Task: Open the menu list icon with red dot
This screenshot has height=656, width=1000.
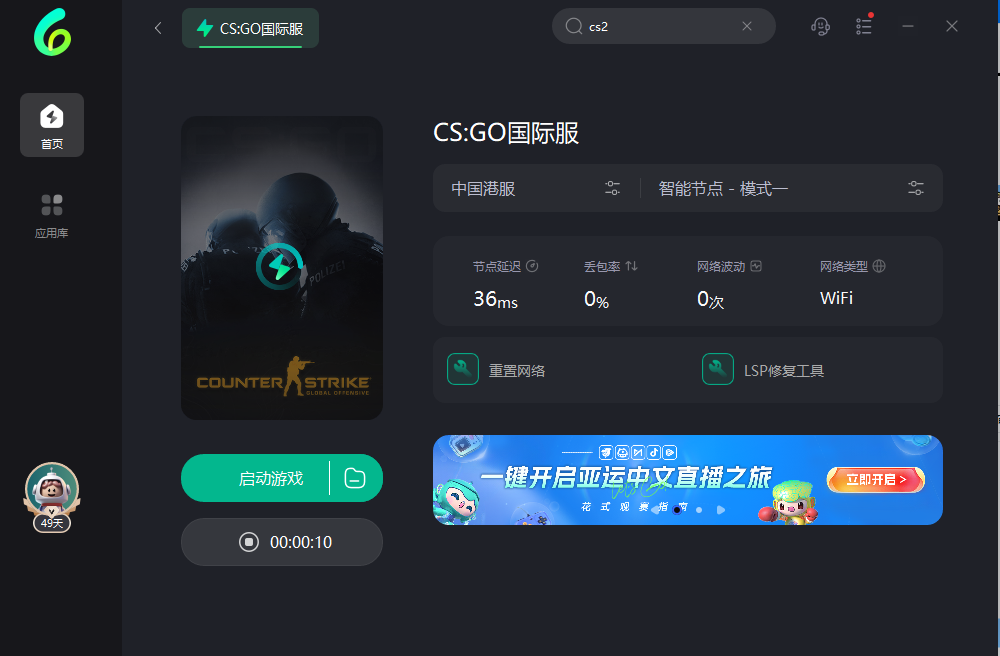Action: click(x=864, y=26)
